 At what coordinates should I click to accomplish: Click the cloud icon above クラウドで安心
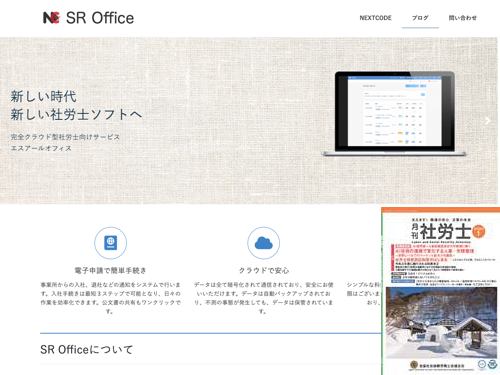(263, 243)
